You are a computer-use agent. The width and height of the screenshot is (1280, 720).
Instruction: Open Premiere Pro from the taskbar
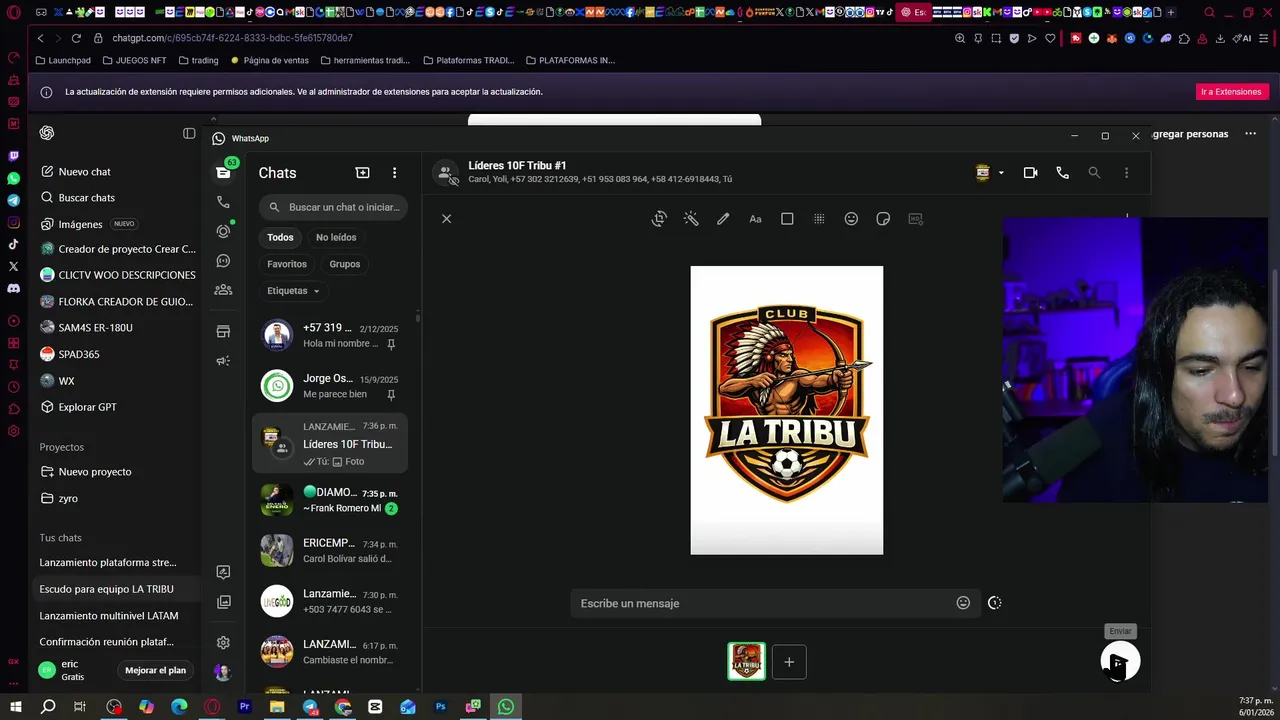tap(244, 707)
